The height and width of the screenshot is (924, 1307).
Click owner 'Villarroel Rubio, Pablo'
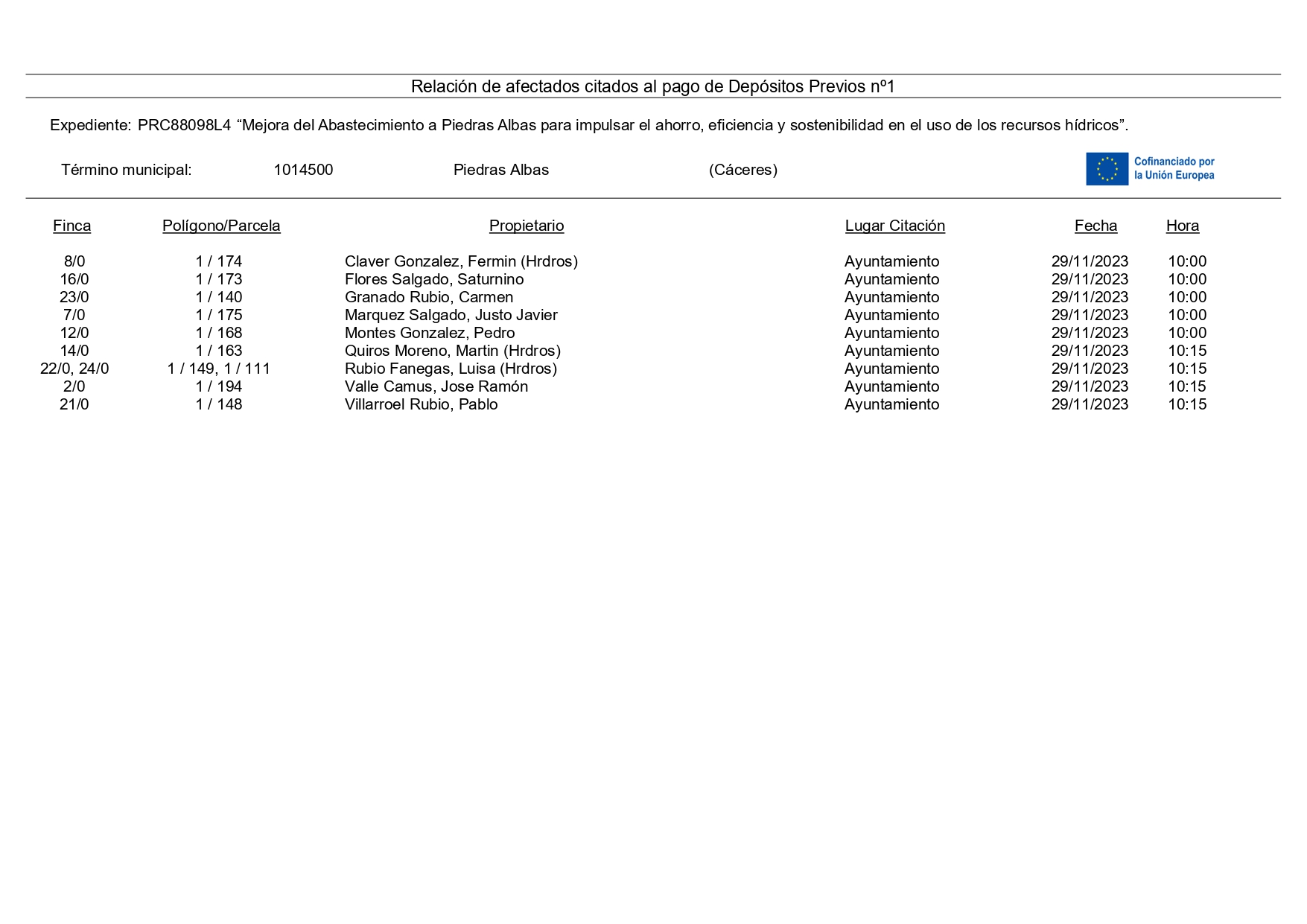(422, 404)
